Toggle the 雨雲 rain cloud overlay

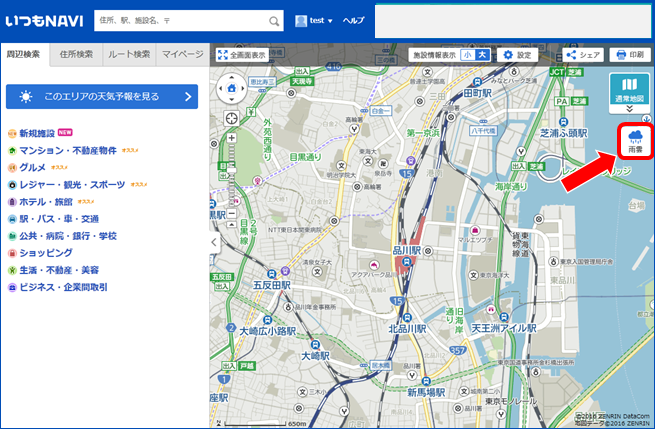[635, 141]
